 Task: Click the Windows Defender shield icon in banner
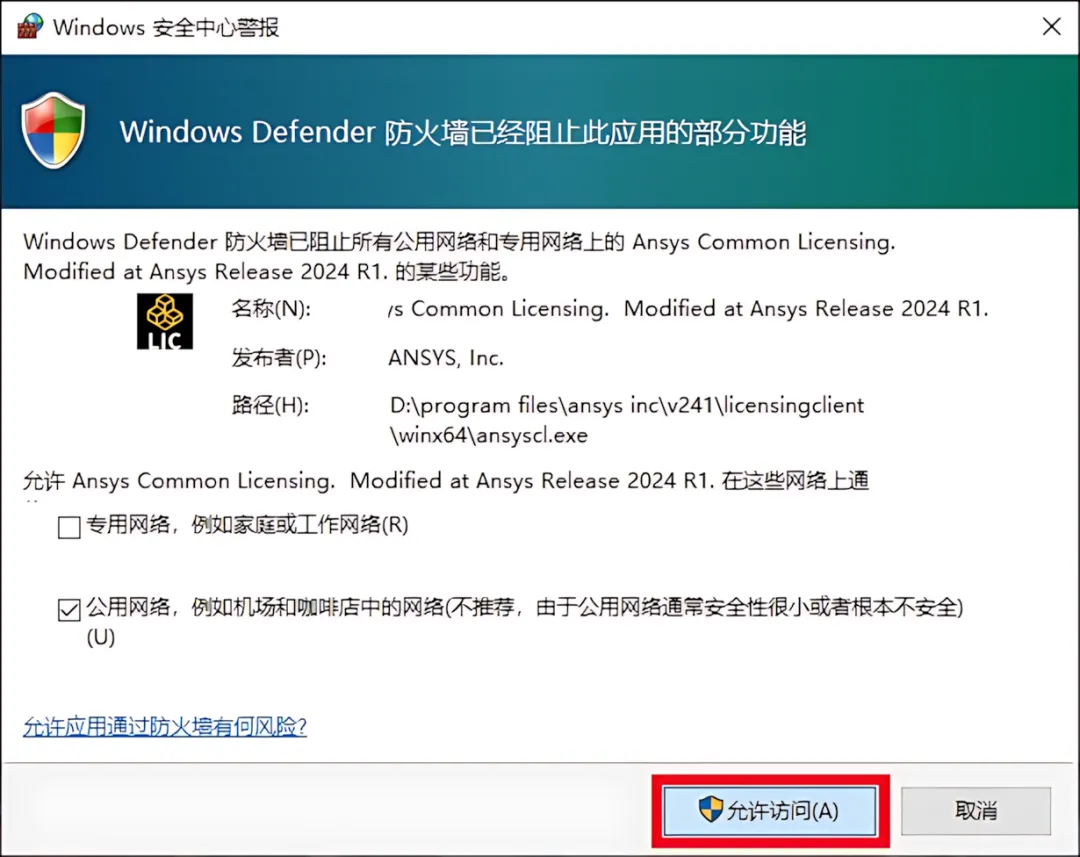54,131
